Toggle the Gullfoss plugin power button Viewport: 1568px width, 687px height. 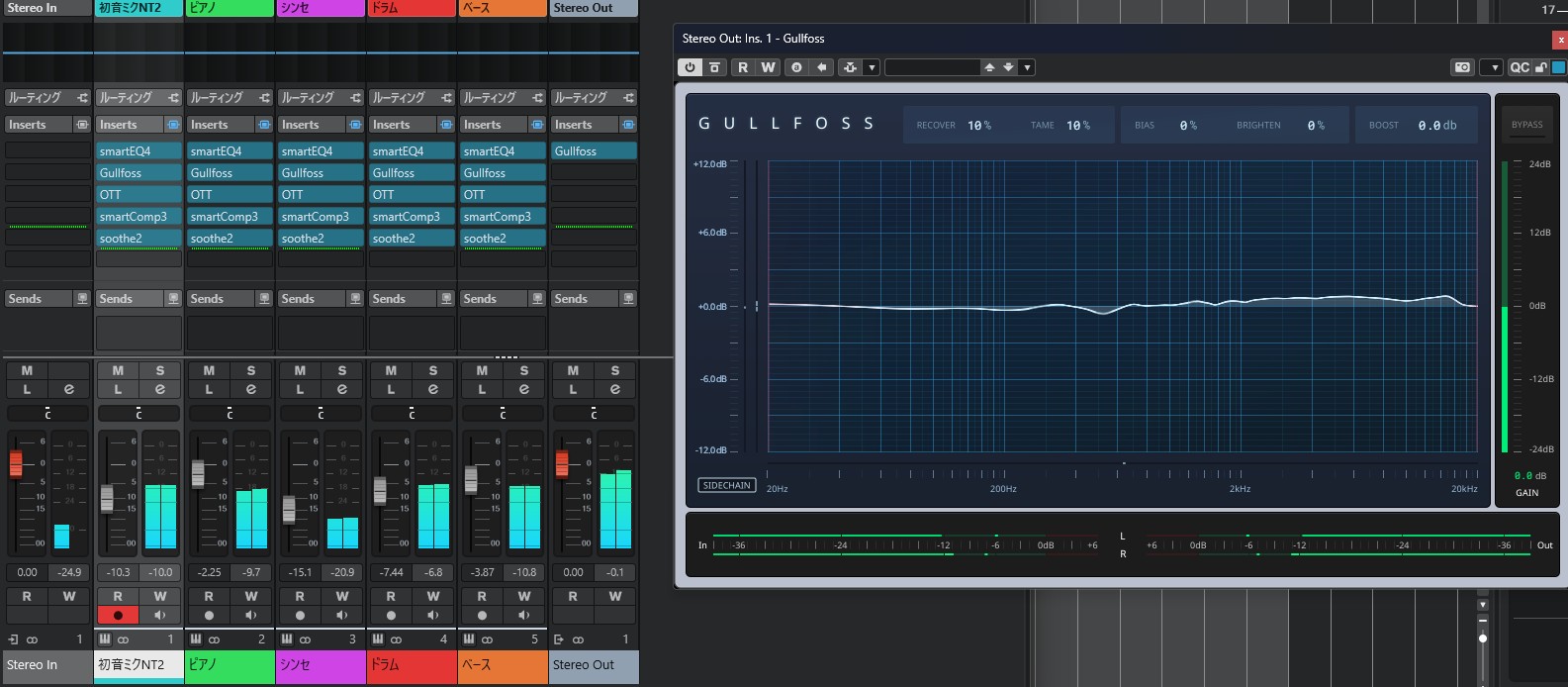690,67
